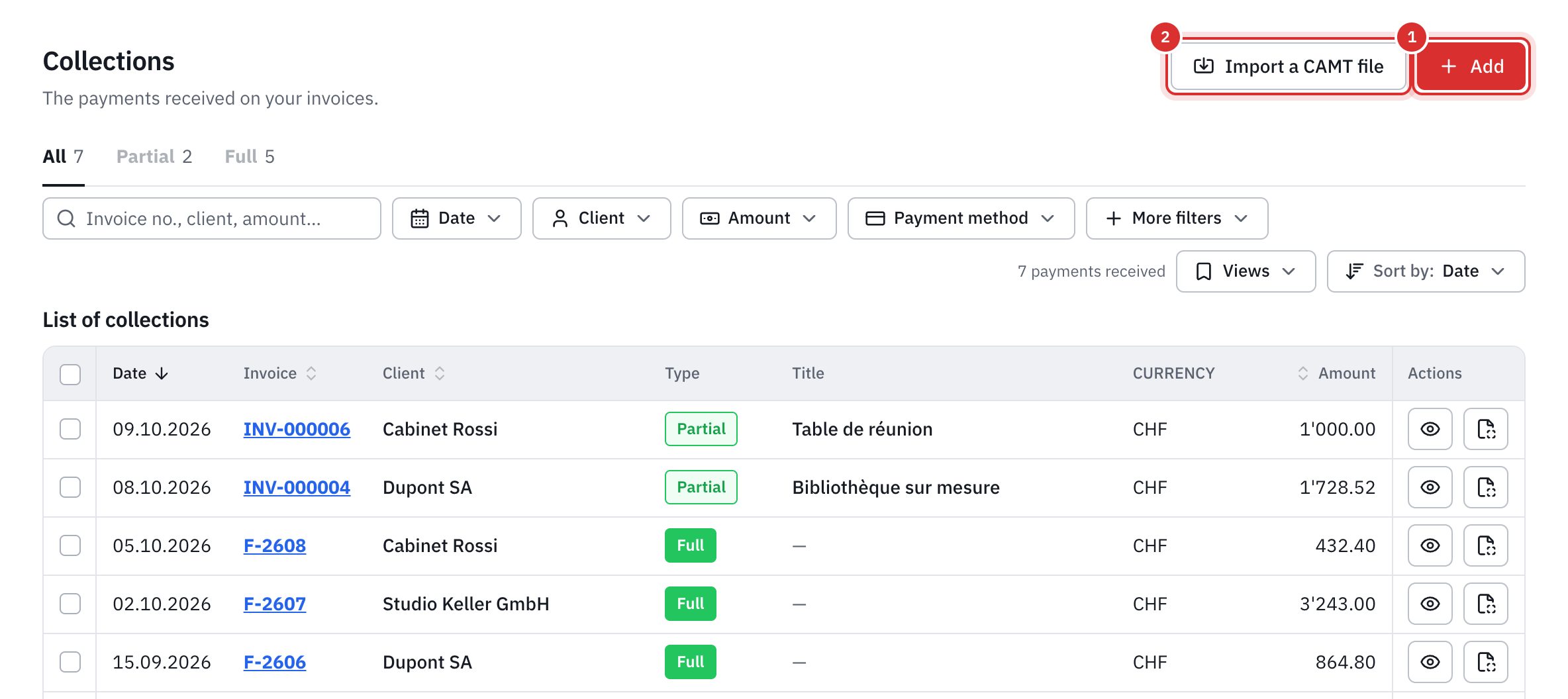Select all collections checkbox in header
The width and height of the screenshot is (1568, 699).
click(70, 374)
